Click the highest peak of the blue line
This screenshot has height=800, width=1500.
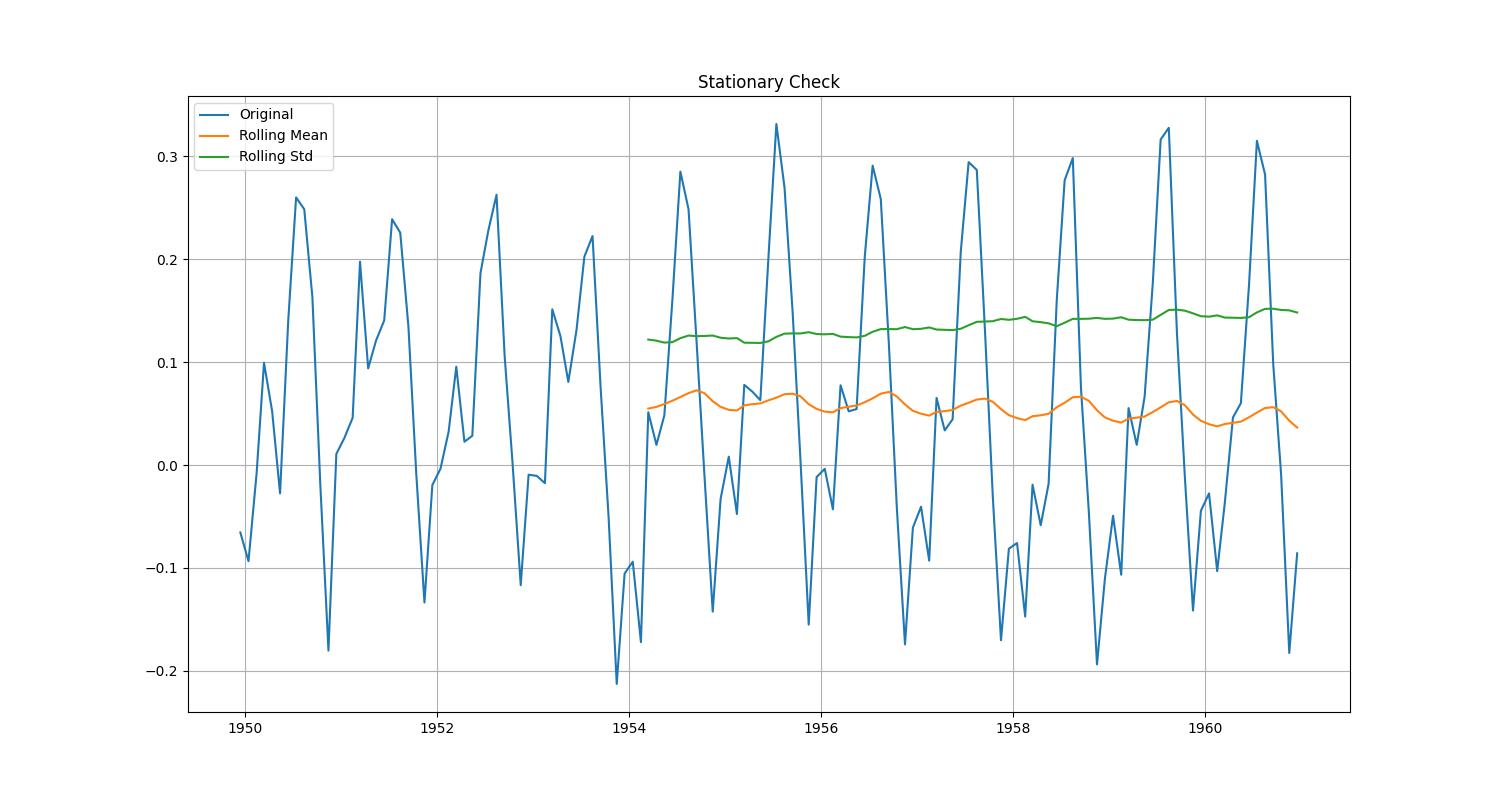point(778,125)
